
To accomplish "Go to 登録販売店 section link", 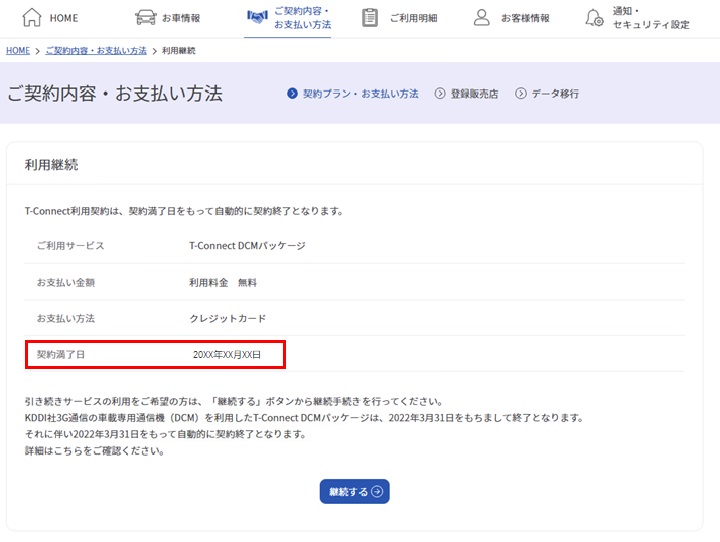I will [474, 94].
